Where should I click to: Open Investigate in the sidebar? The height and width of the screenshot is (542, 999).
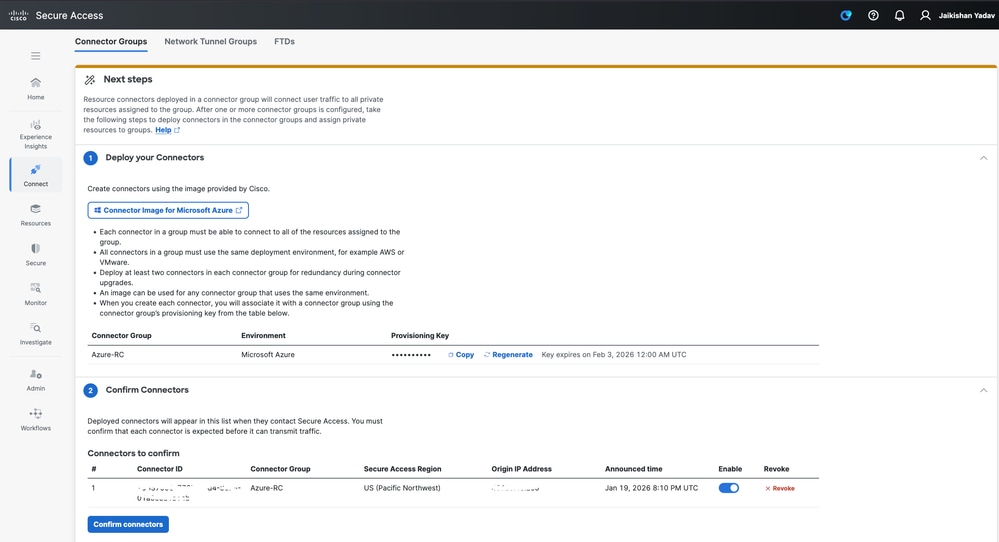pos(36,334)
